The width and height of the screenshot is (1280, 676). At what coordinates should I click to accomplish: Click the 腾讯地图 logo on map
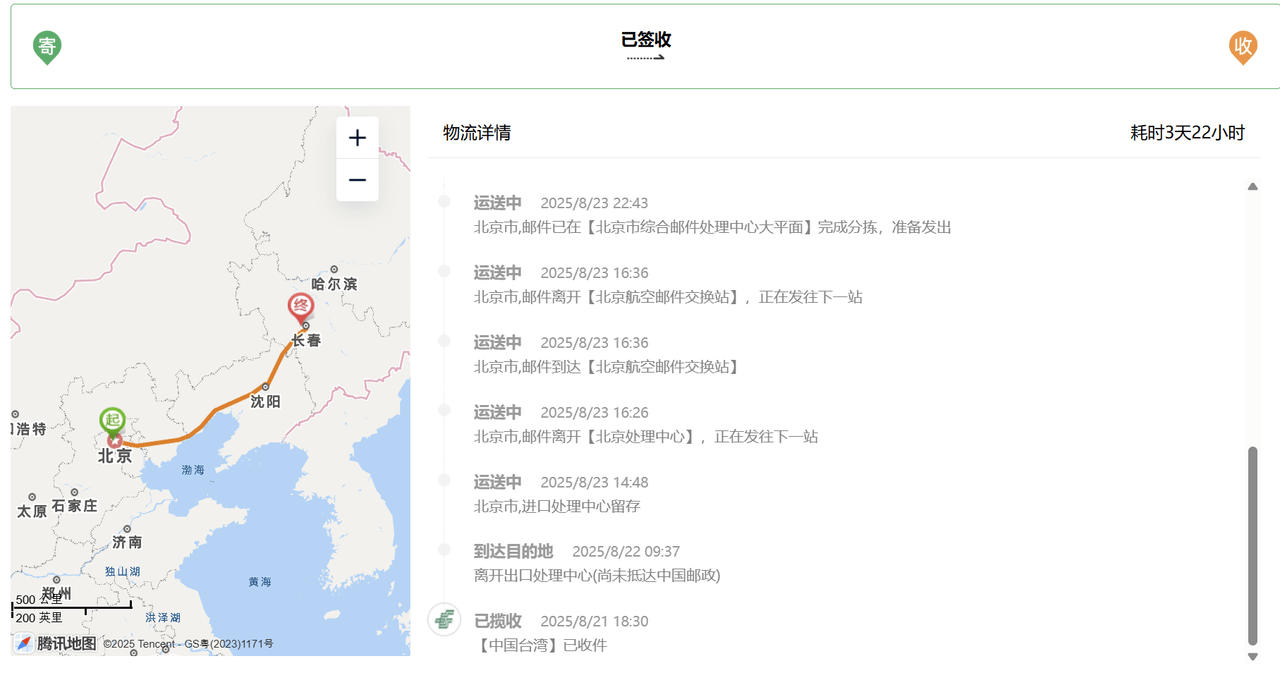[x=56, y=643]
